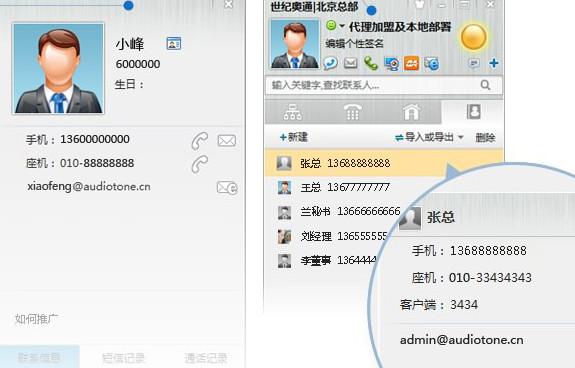Call the mobile number 13600000000

199,141
